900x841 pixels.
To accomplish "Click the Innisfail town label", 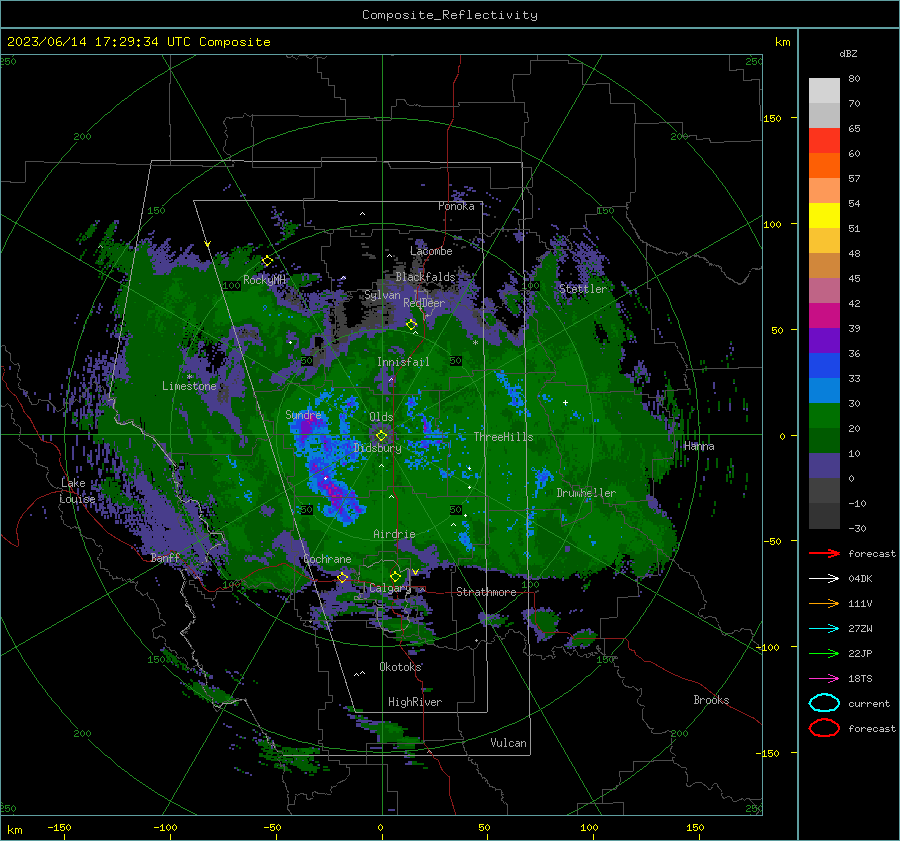I will (x=403, y=362).
